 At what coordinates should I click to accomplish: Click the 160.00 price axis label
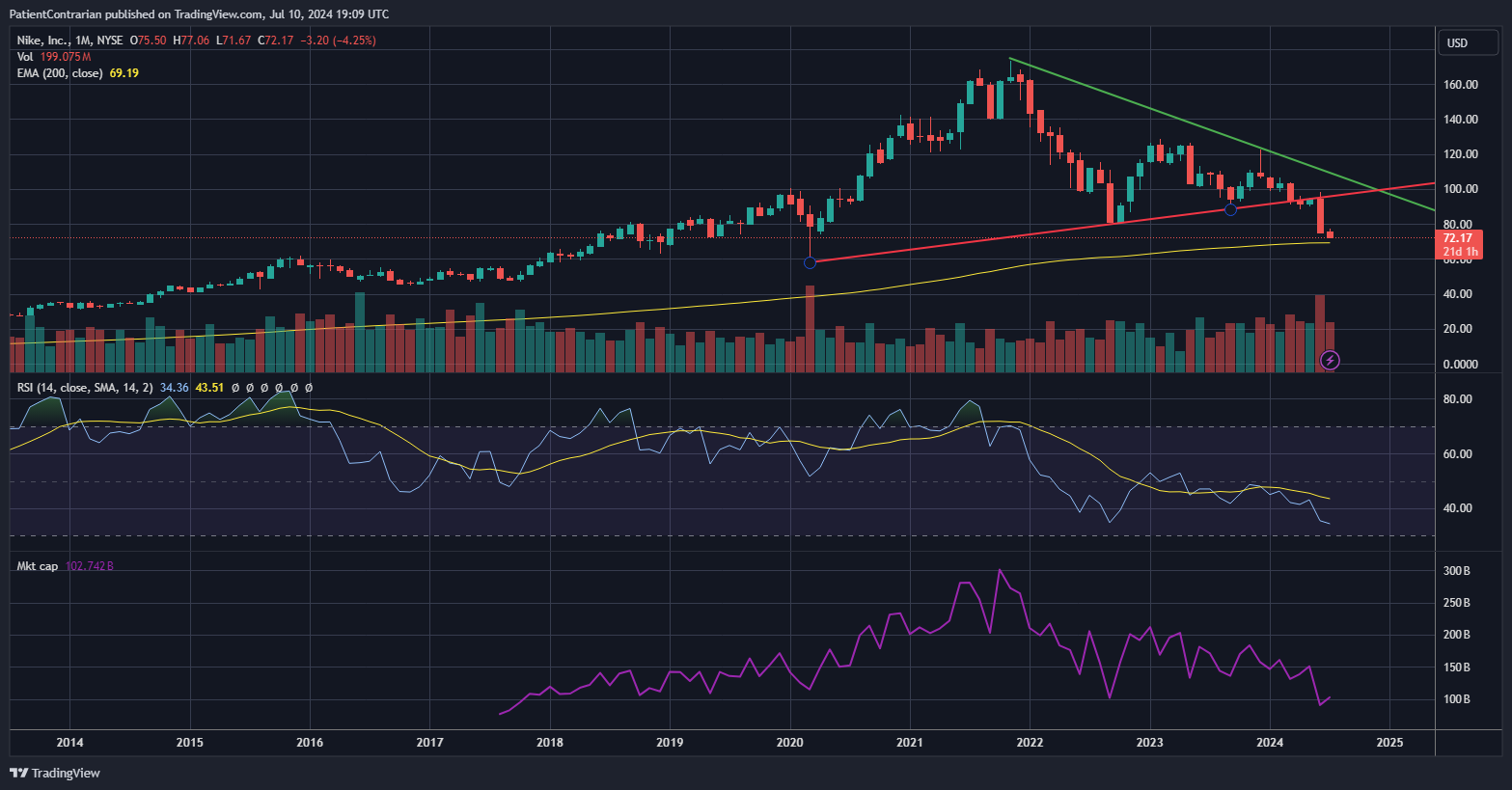click(x=1461, y=85)
